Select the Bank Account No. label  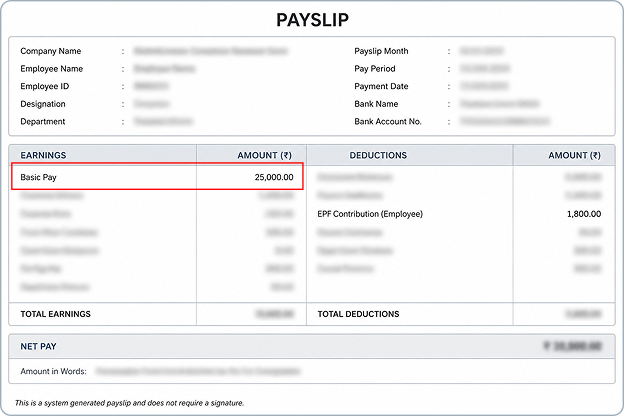[388, 121]
